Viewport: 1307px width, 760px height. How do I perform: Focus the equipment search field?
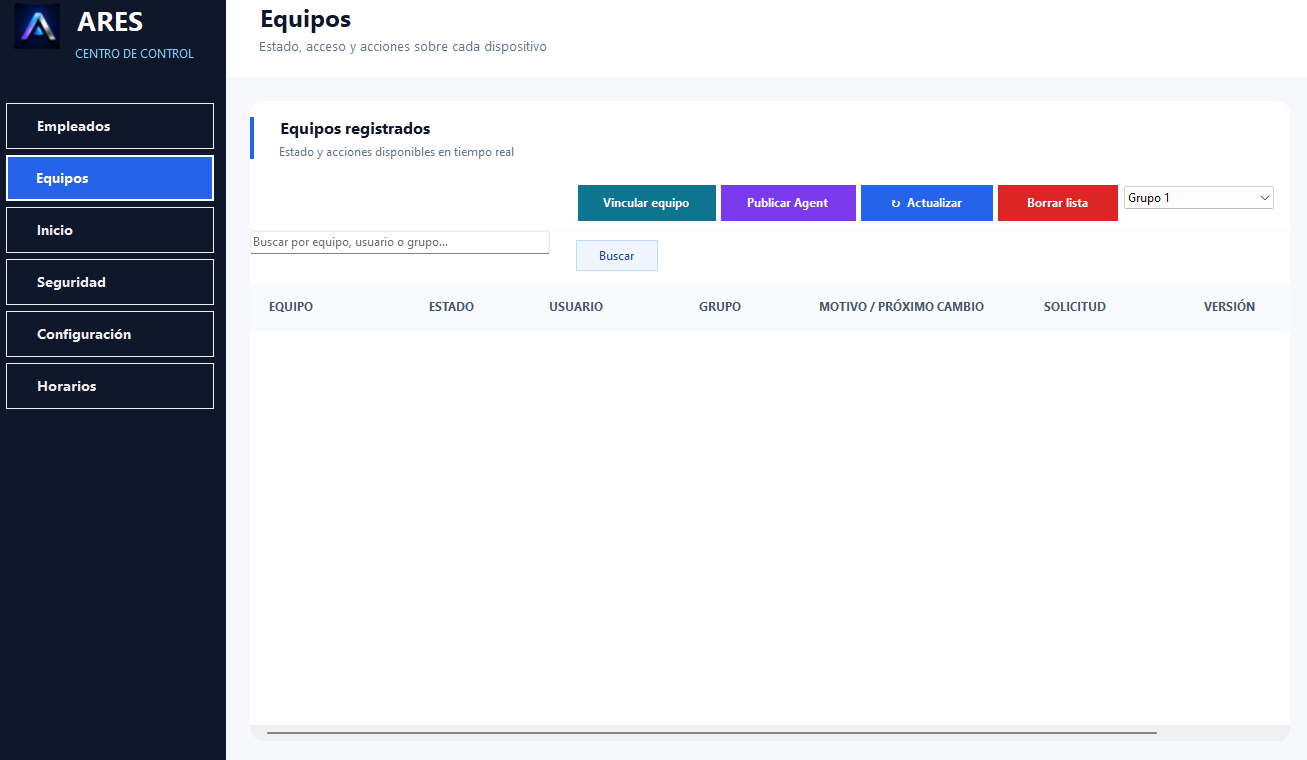tap(400, 242)
